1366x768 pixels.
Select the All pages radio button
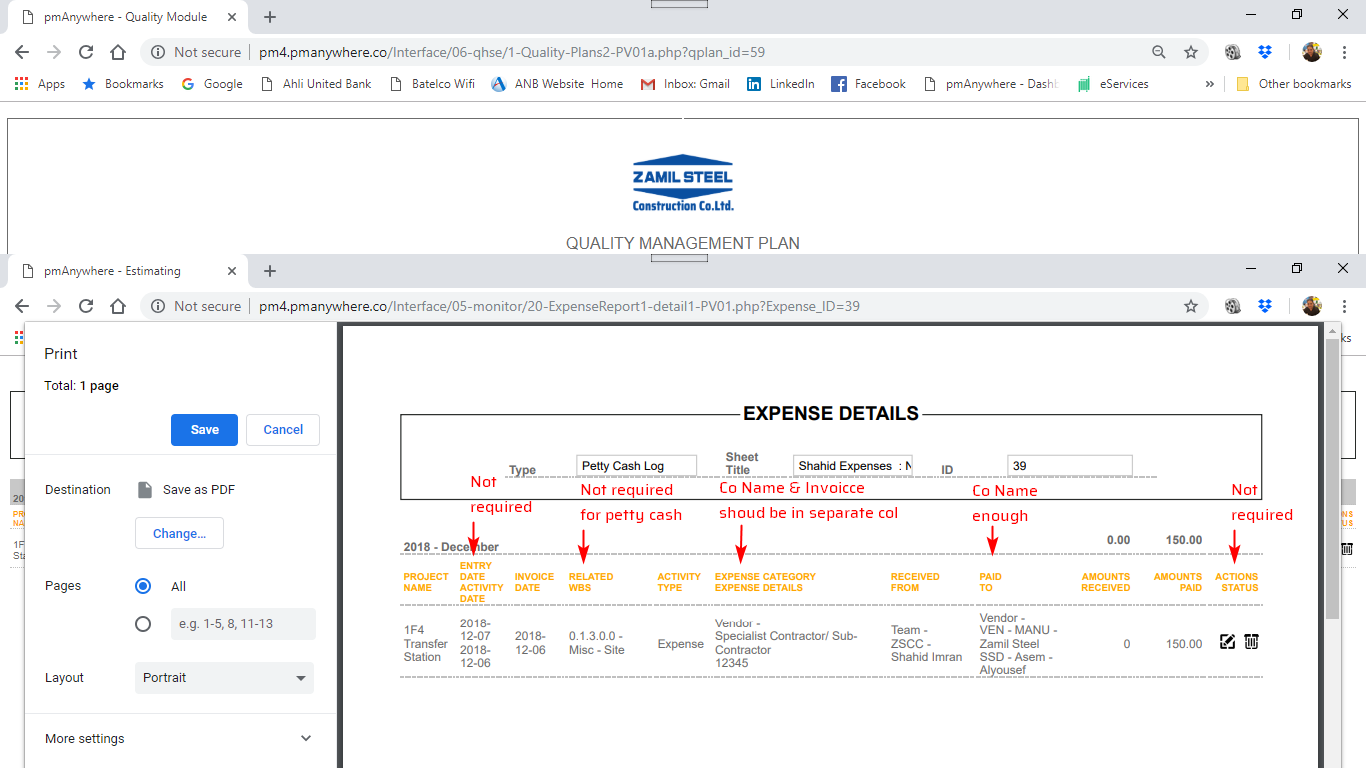[x=143, y=586]
